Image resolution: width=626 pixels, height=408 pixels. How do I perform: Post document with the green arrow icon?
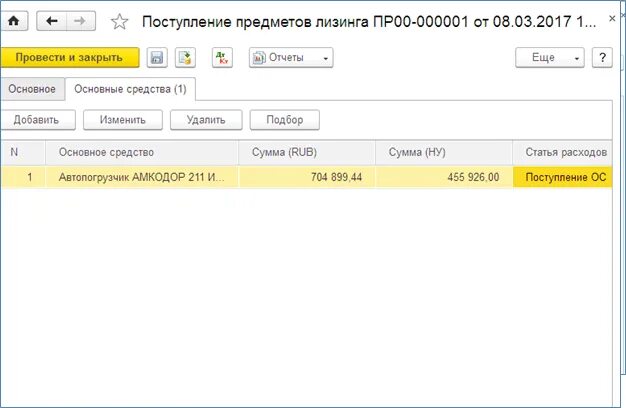[185, 57]
